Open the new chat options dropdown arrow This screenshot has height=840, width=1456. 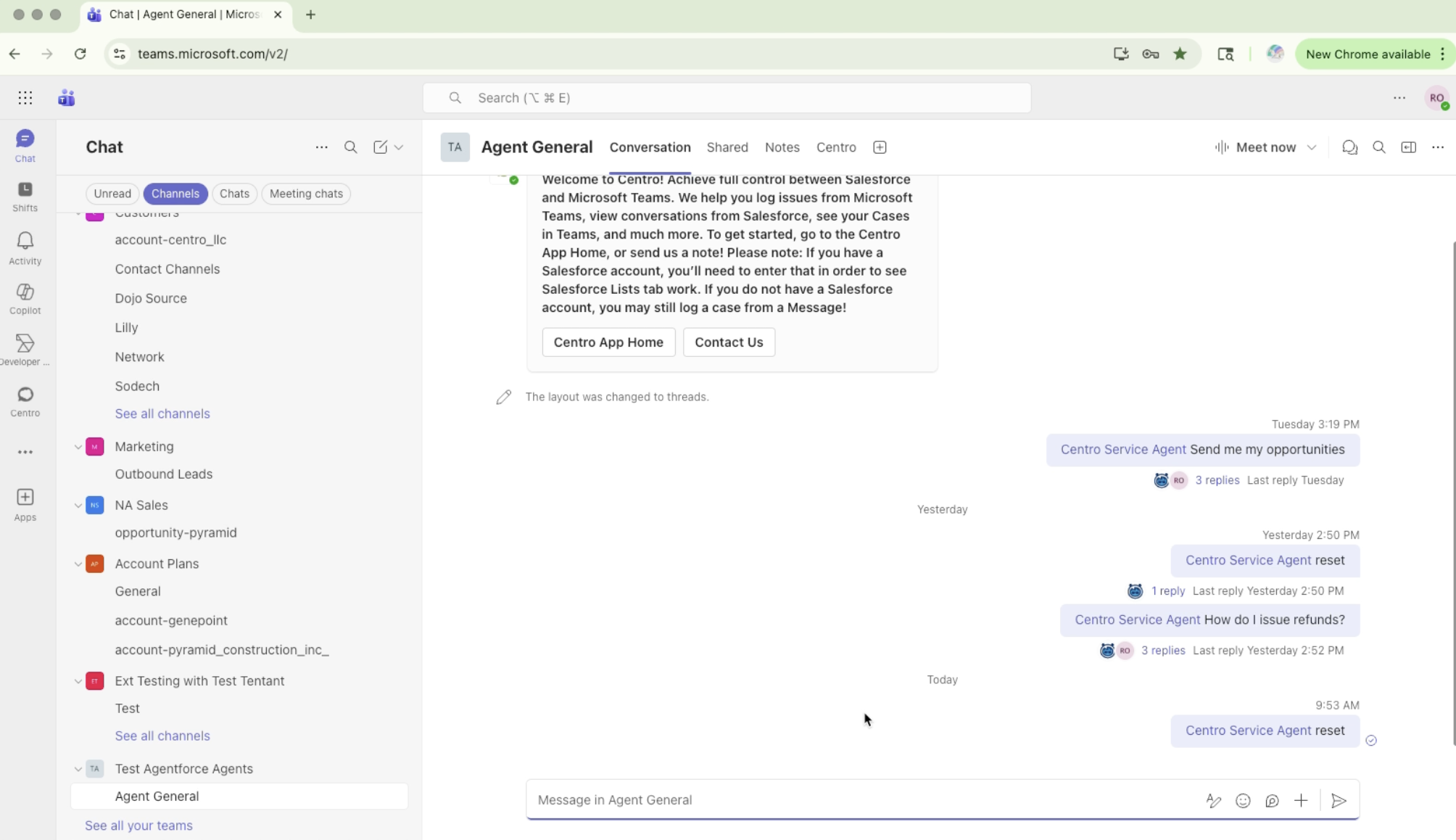coord(399,147)
